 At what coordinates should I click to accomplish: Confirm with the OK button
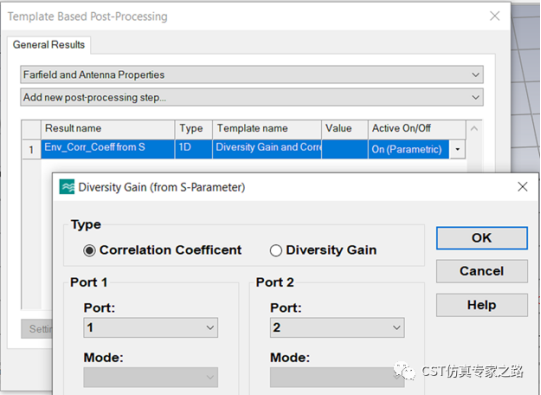click(482, 238)
